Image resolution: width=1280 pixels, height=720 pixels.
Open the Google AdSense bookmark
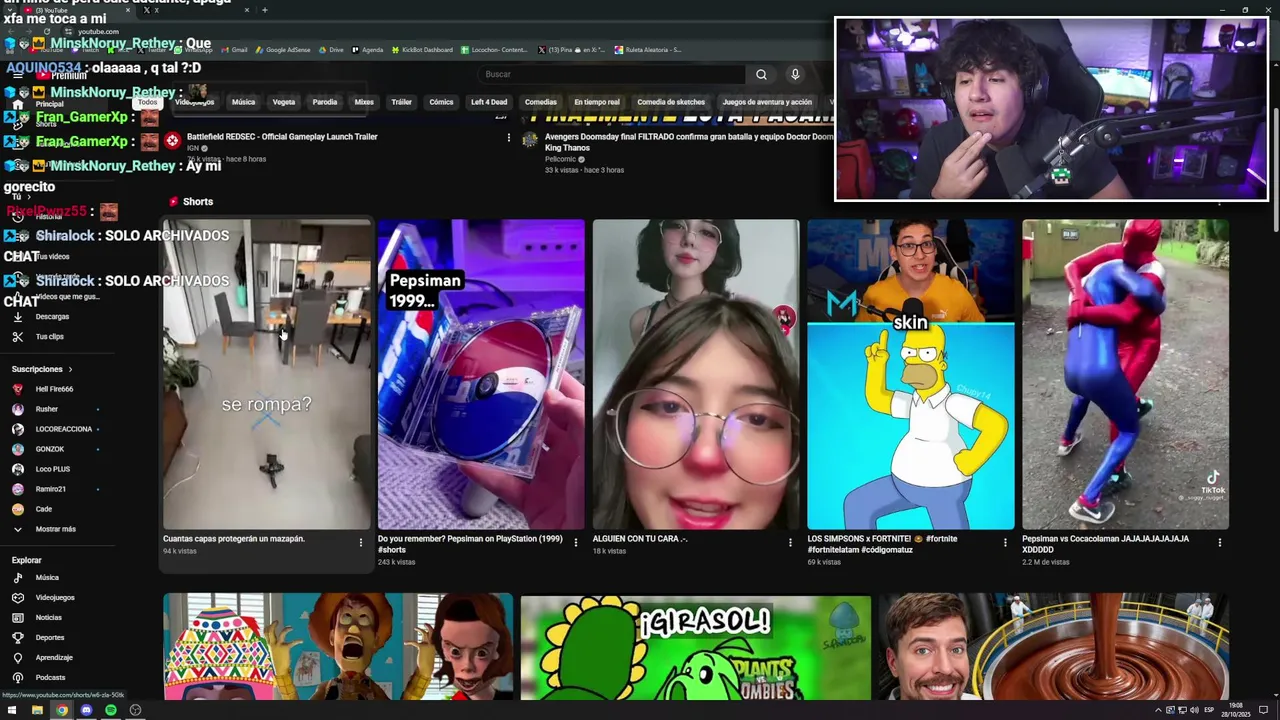point(283,50)
